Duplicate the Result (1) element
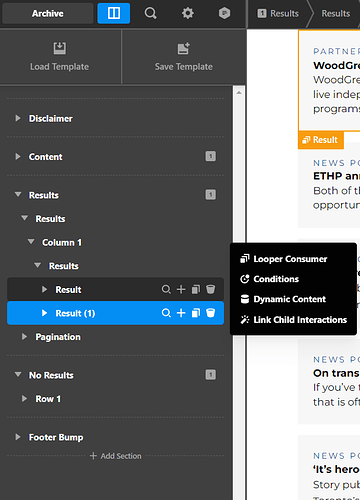The image size is (360, 500). point(196,313)
